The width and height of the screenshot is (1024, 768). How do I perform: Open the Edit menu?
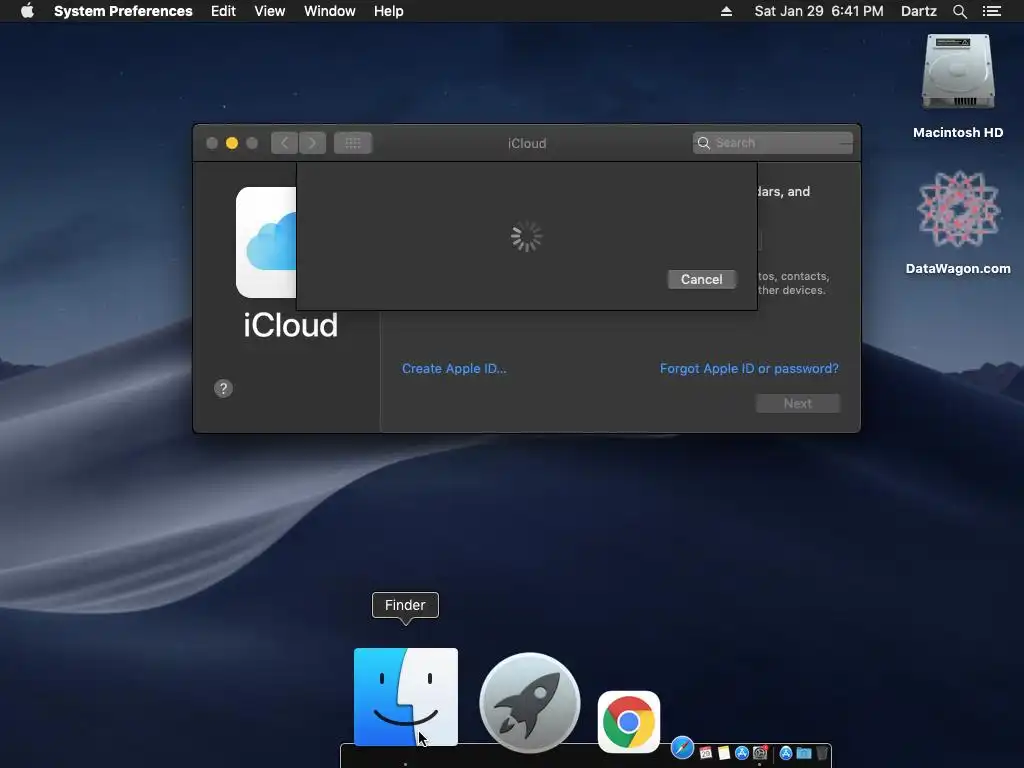[223, 11]
